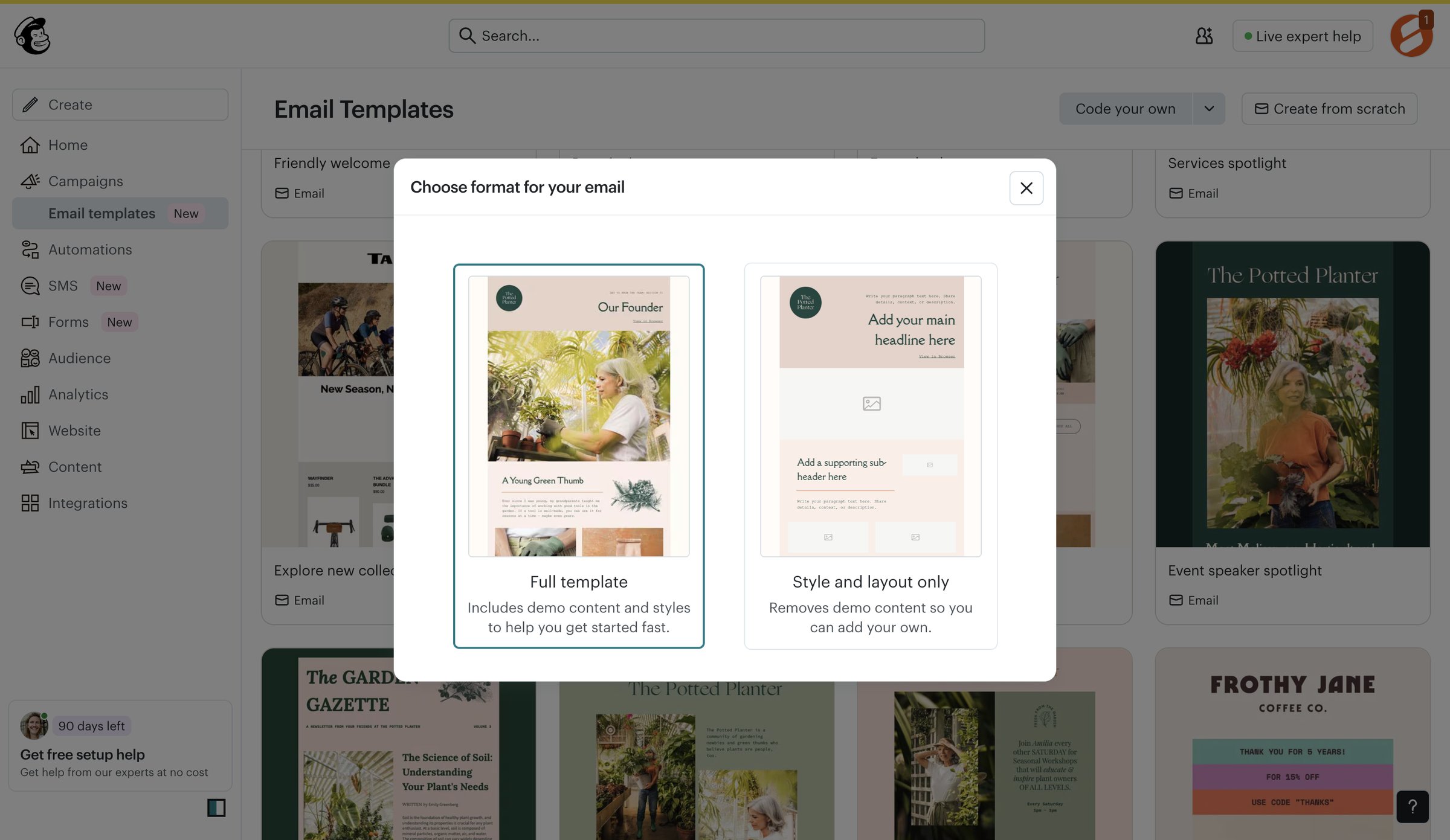Image resolution: width=1450 pixels, height=840 pixels.
Task: Click envelope icon under Friendly welcome
Action: pyautogui.click(x=282, y=193)
